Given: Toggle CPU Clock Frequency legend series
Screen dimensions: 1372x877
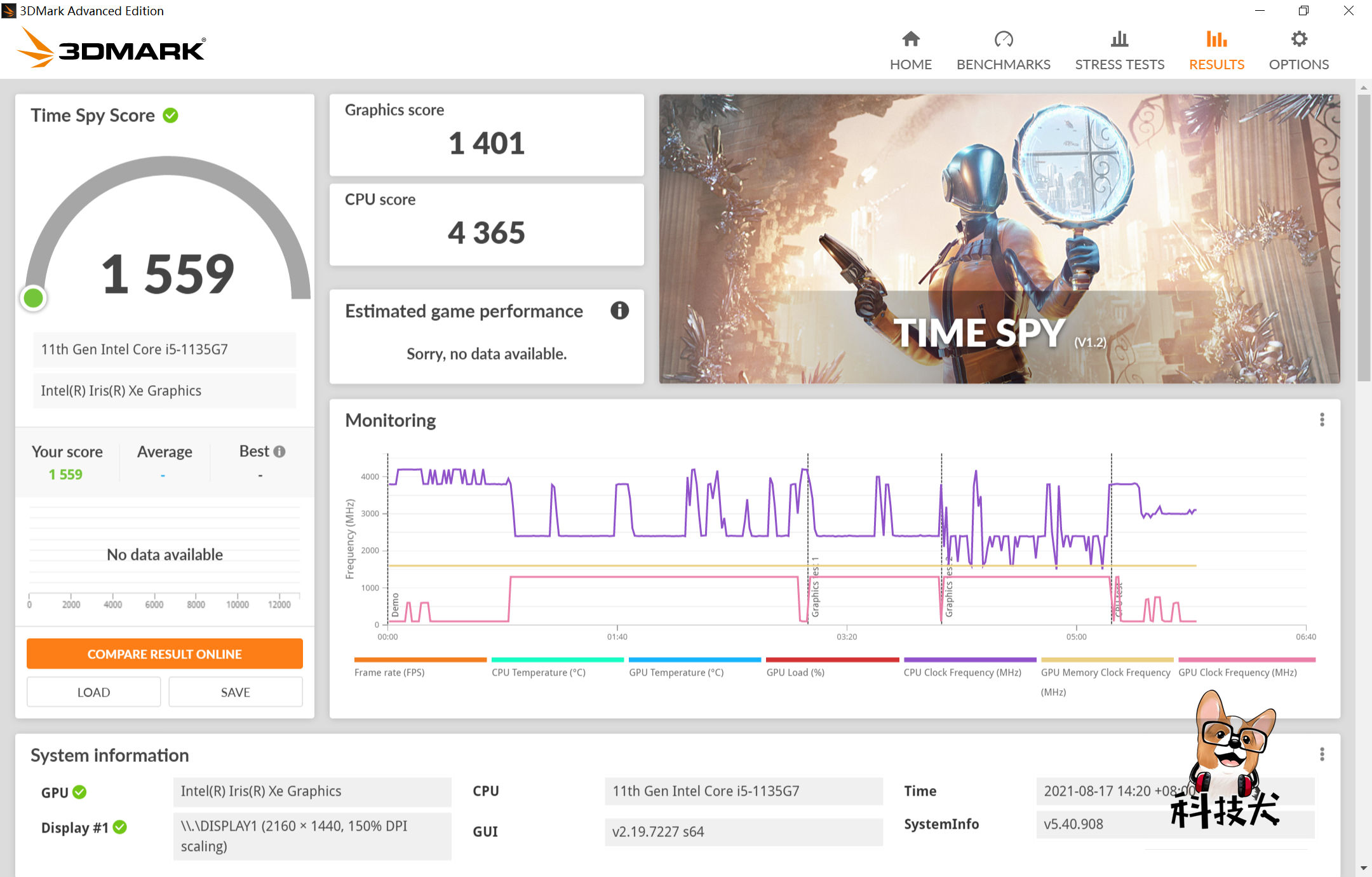Looking at the screenshot, I should (x=962, y=672).
